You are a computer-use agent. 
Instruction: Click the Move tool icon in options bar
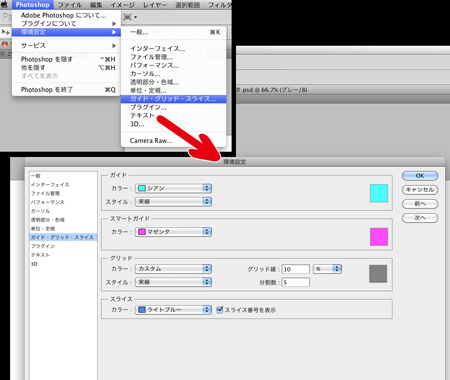[5, 32]
